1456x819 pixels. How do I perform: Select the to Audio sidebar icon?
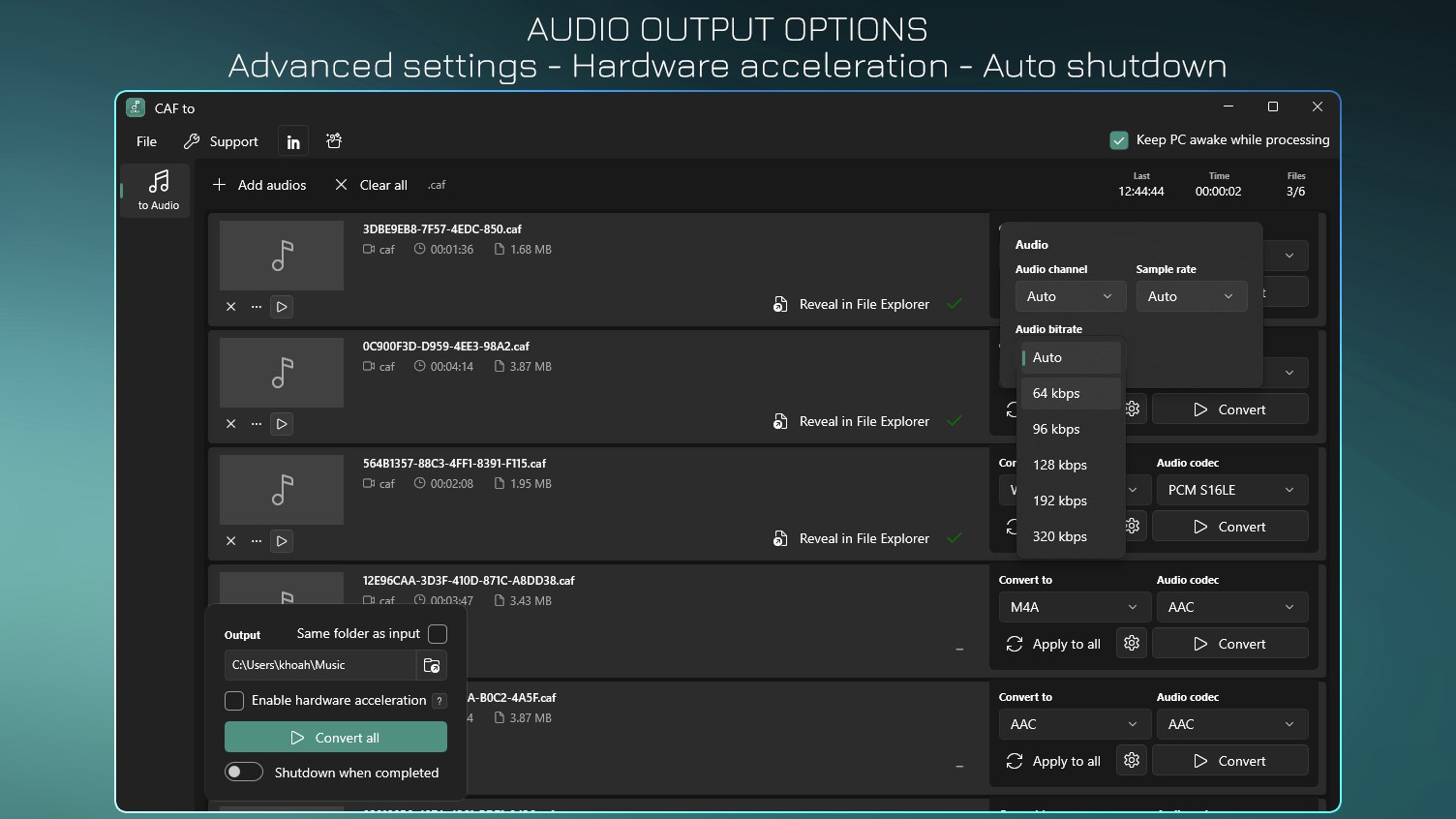(x=157, y=189)
